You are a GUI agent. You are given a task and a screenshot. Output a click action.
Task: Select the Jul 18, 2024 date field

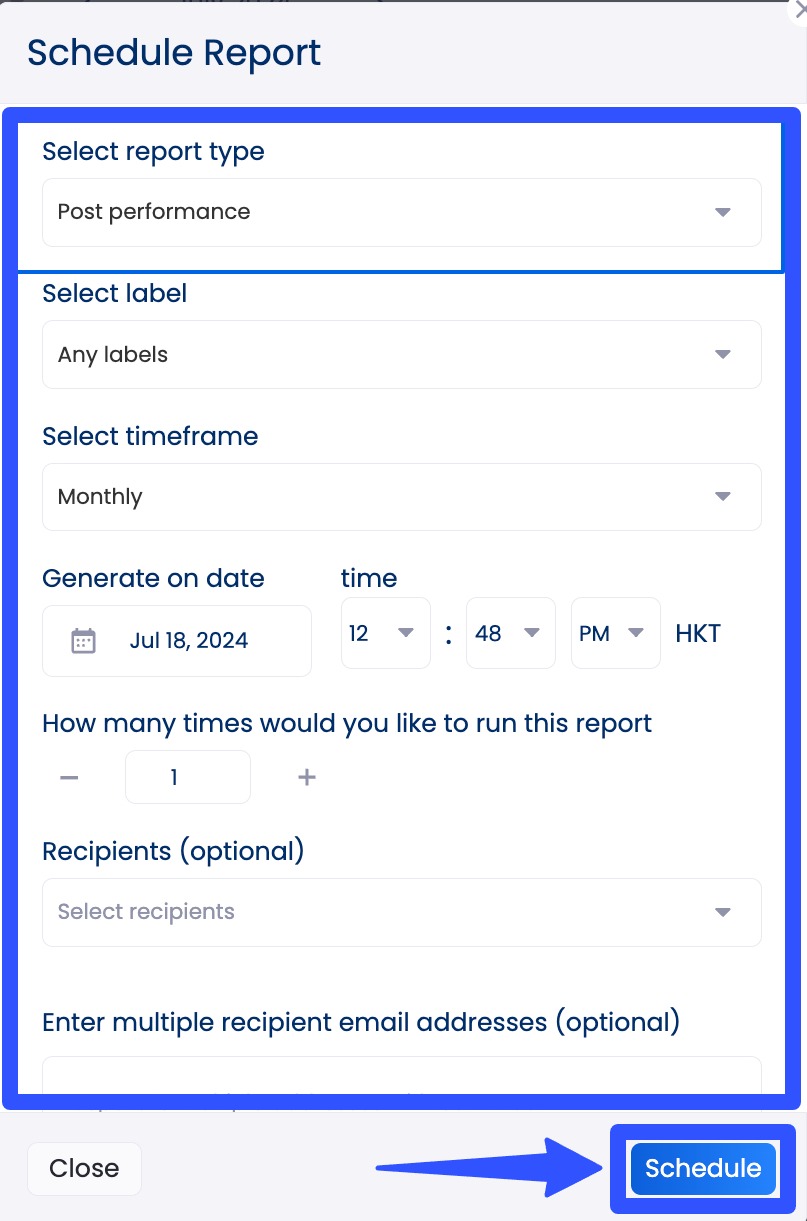[x=190, y=640]
